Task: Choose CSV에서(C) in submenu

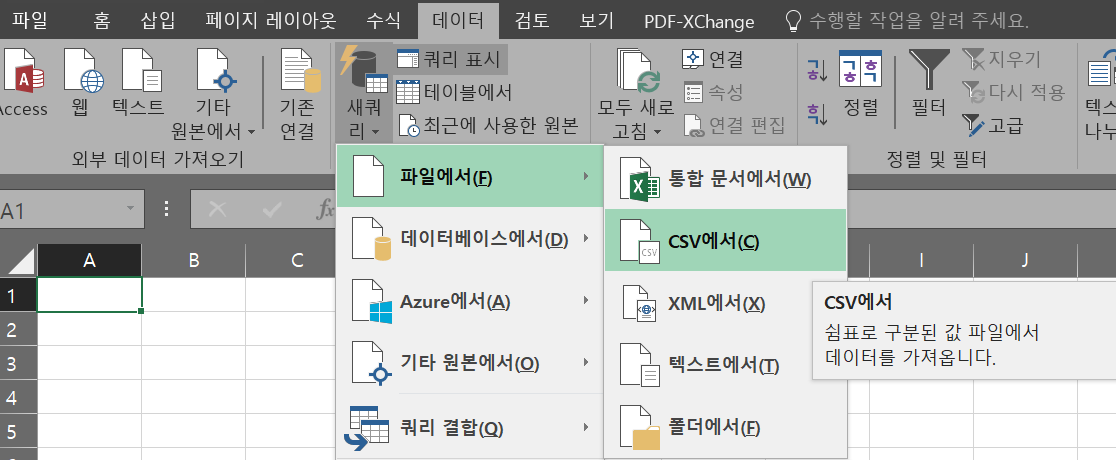Action: 725,241
